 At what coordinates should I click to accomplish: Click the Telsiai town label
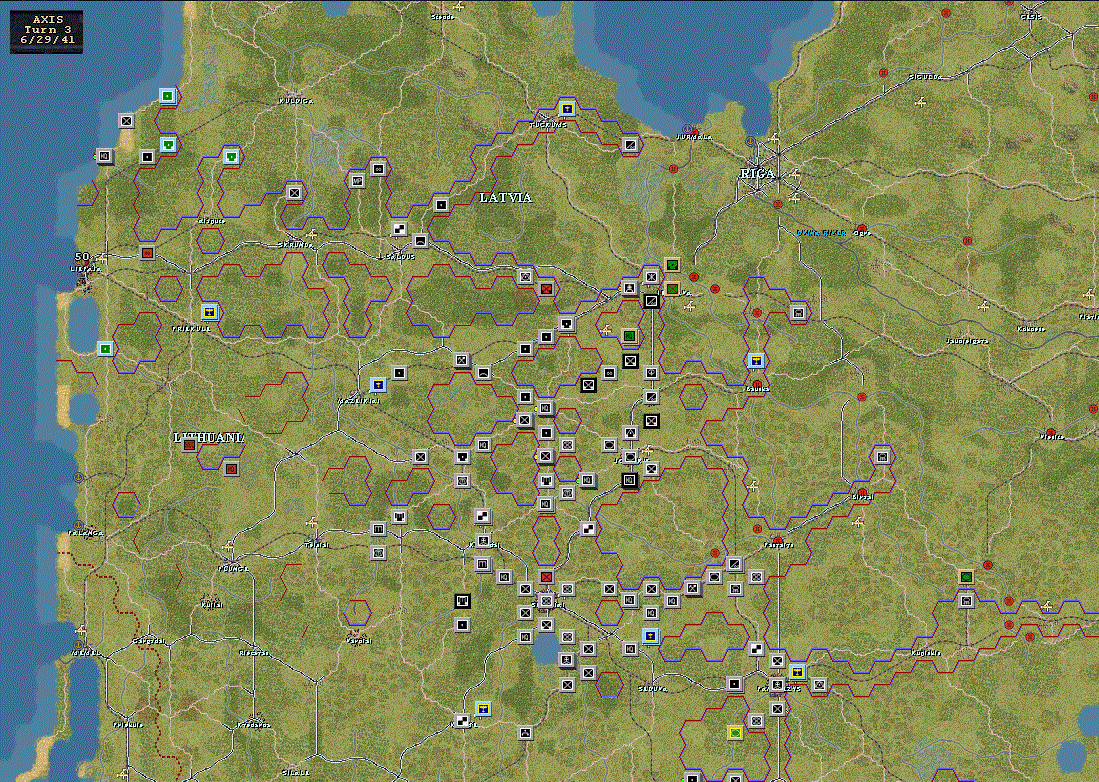317,544
